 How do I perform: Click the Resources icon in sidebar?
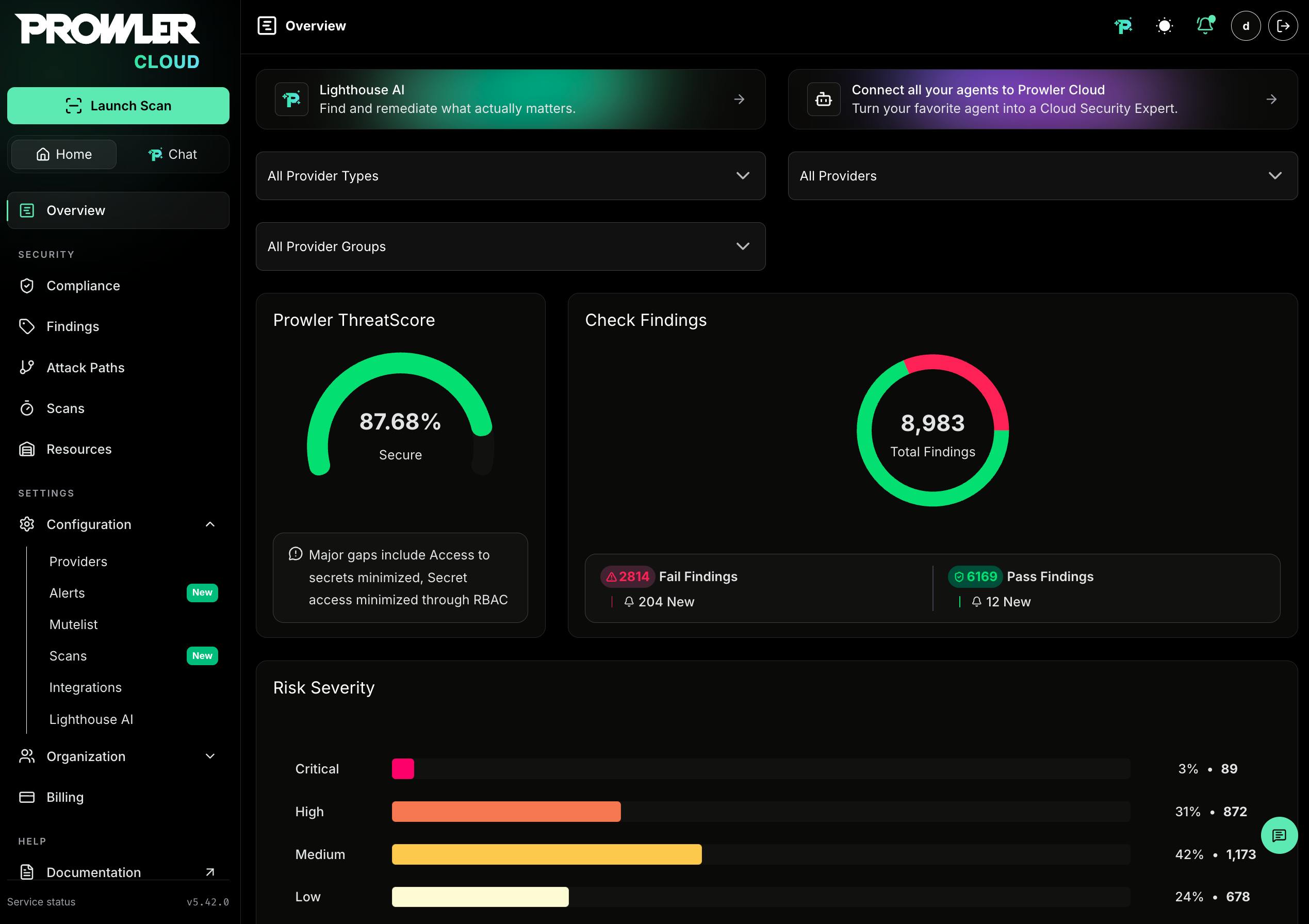[27, 449]
